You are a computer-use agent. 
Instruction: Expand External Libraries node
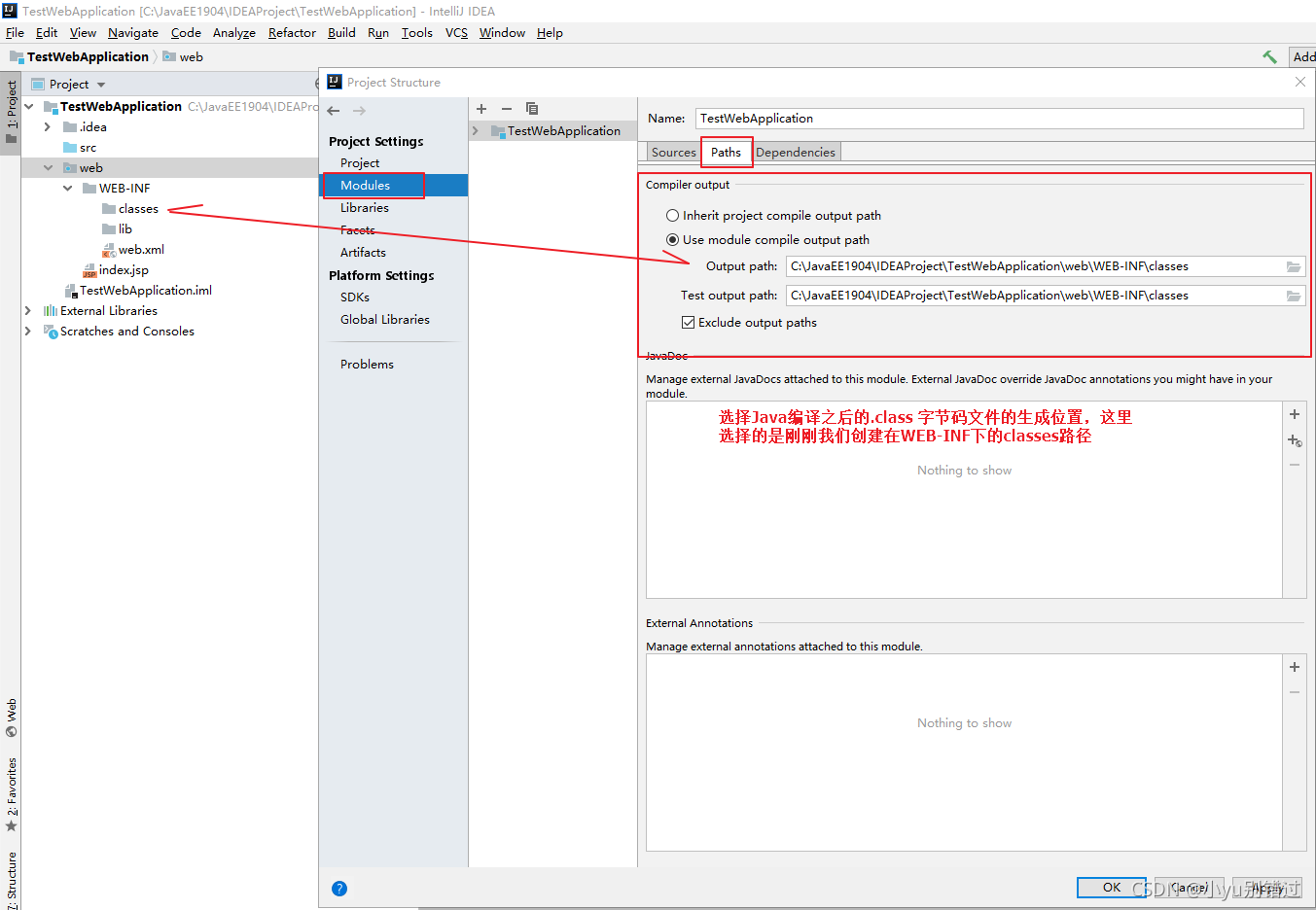tap(28, 311)
